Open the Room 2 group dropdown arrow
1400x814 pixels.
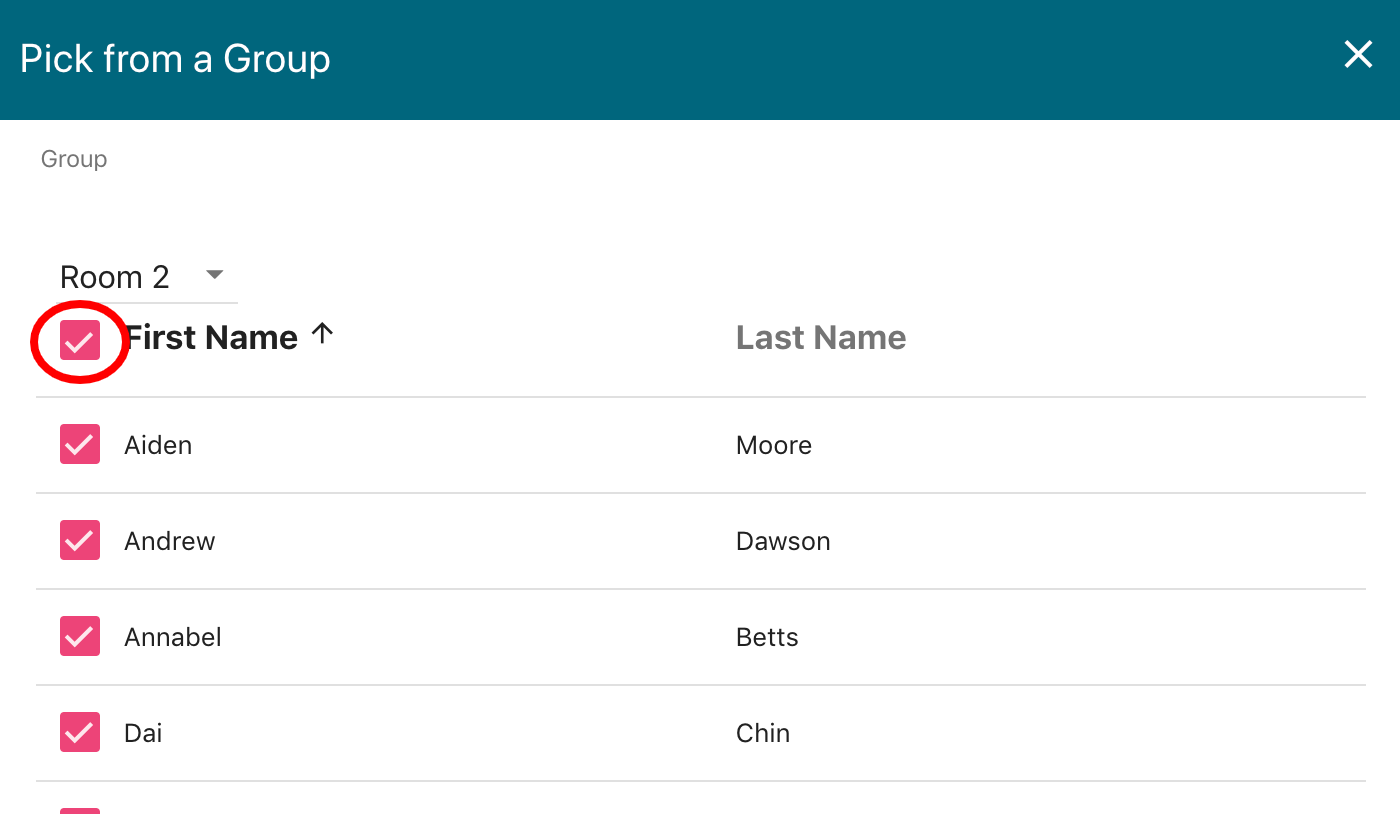214,275
